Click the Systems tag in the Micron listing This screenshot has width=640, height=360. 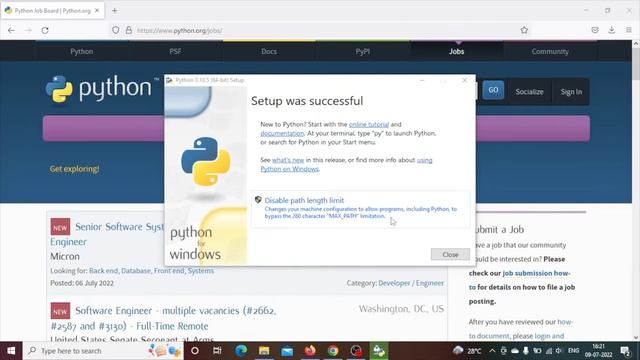pos(200,271)
